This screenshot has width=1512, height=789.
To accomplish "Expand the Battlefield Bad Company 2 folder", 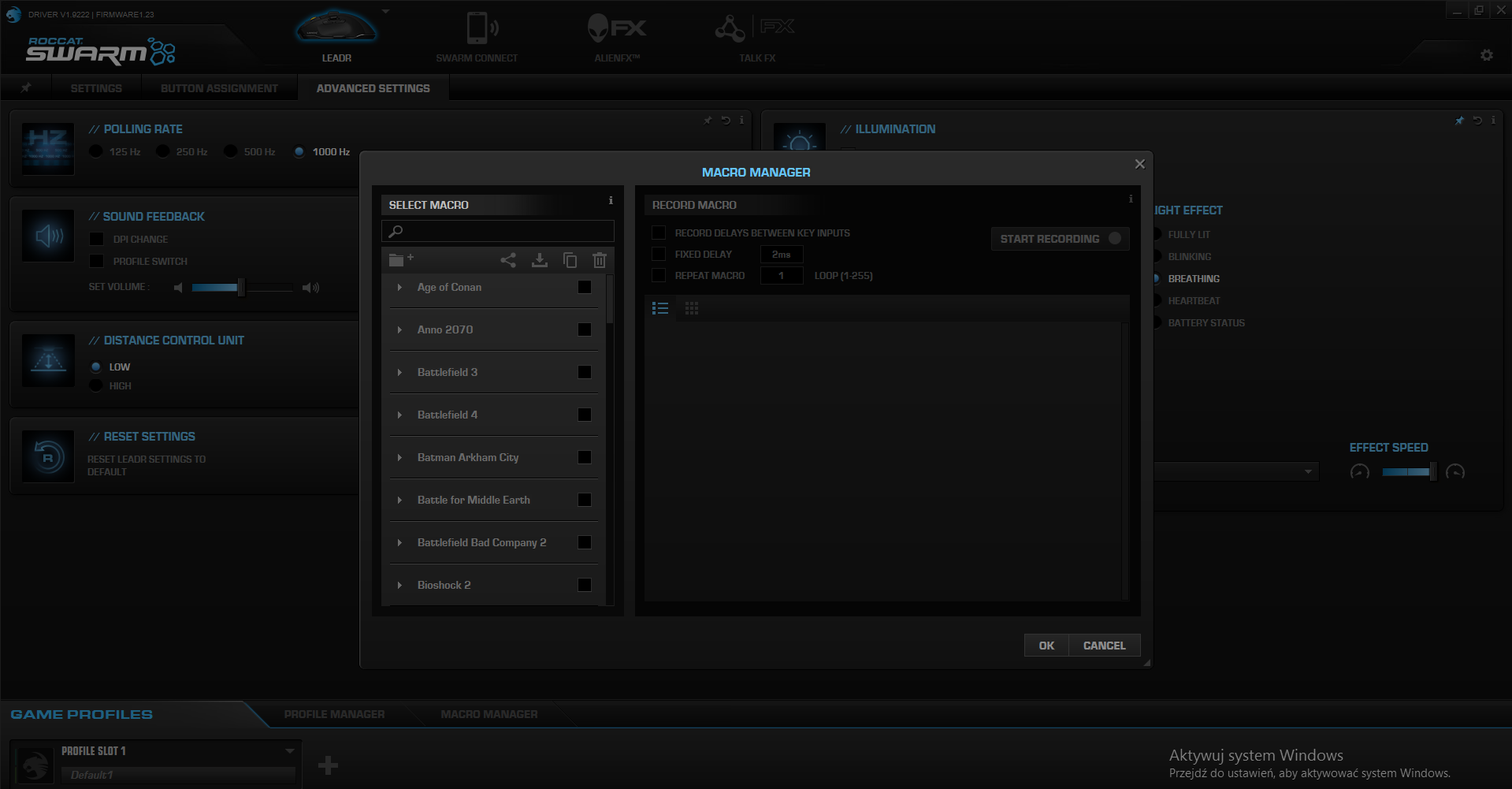I will click(x=400, y=542).
